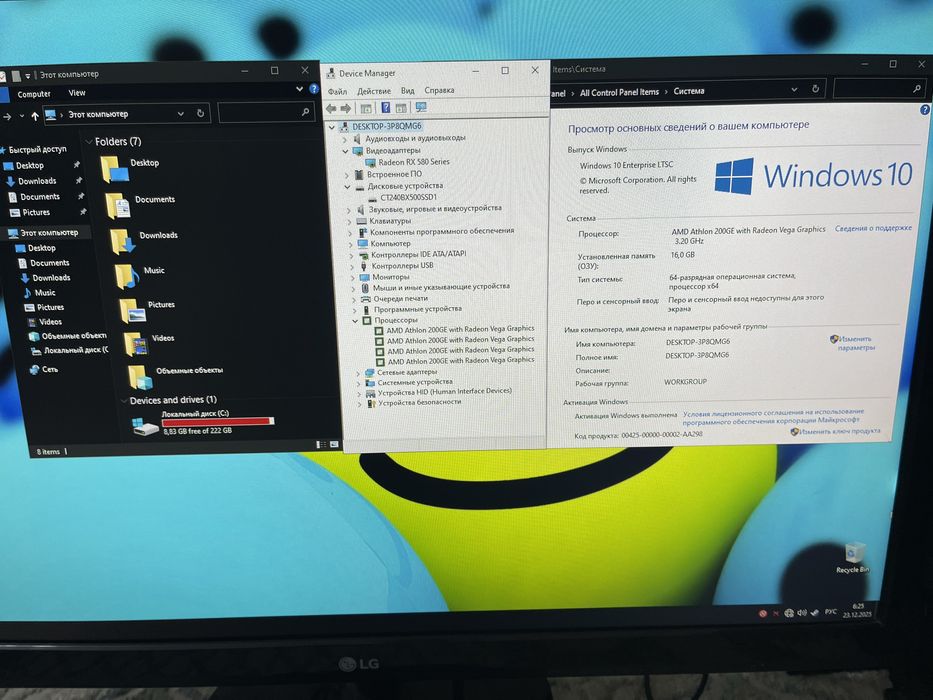
Task: Open Desktop folder icon in Folders list
Action: (x=114, y=169)
